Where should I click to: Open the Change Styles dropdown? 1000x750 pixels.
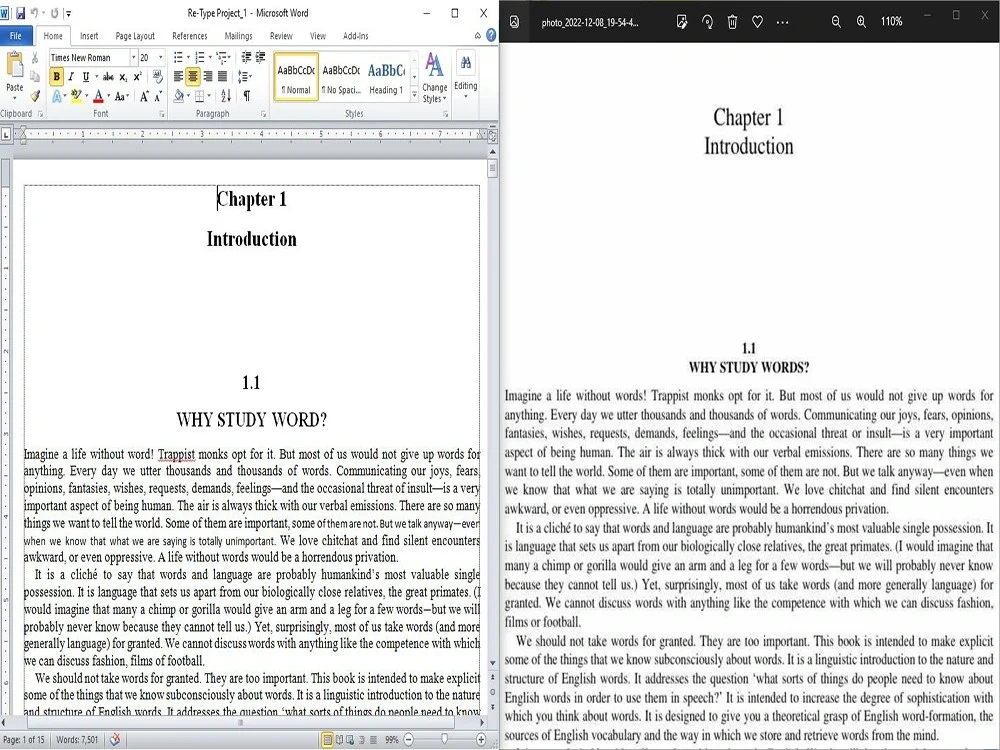(434, 80)
